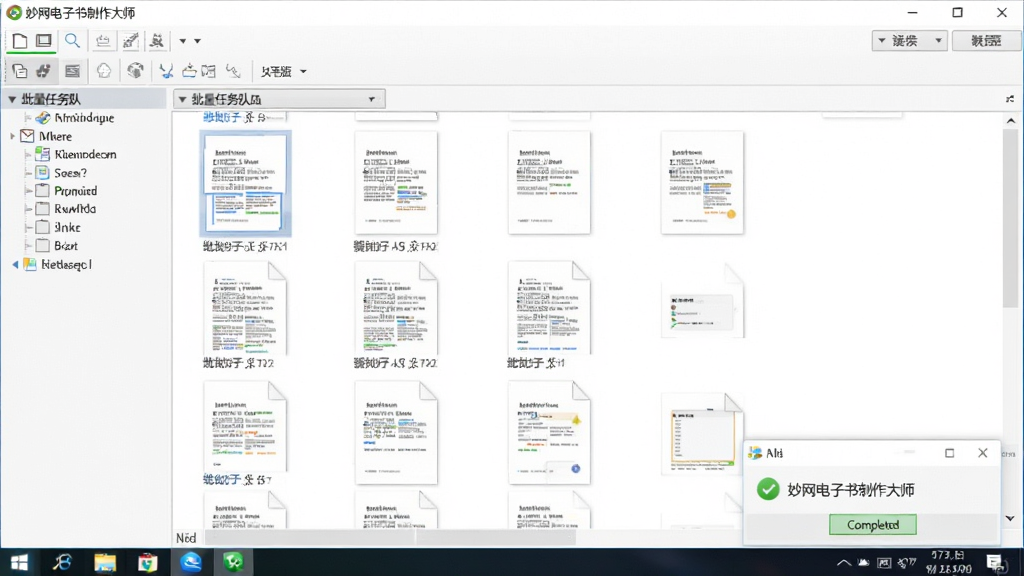This screenshot has width=1024, height=576.
Task: Click the globe icon in the second toolbar
Action: pyautogui.click(x=135, y=71)
